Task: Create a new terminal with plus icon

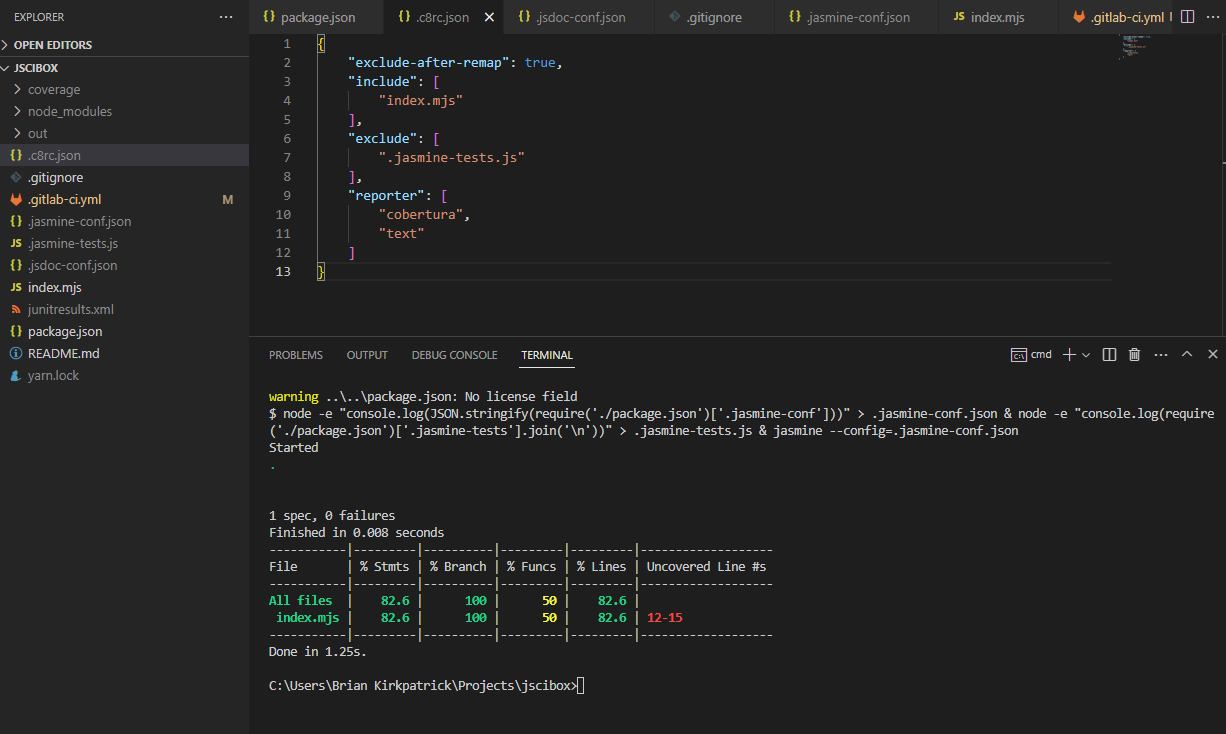Action: pyautogui.click(x=1068, y=354)
